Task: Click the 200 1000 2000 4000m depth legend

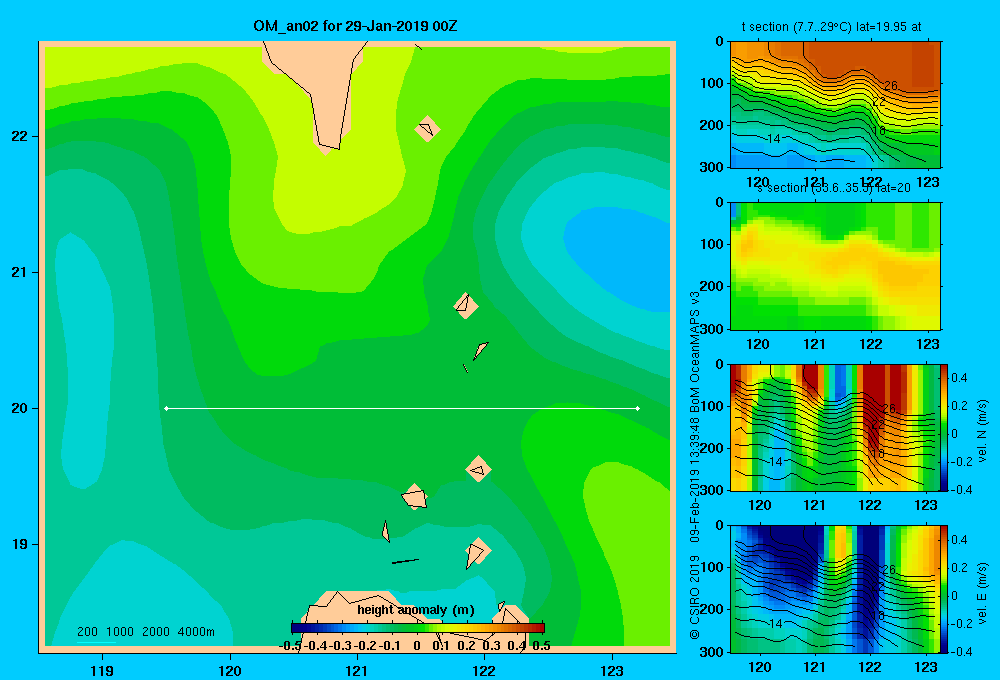Action: [145, 632]
